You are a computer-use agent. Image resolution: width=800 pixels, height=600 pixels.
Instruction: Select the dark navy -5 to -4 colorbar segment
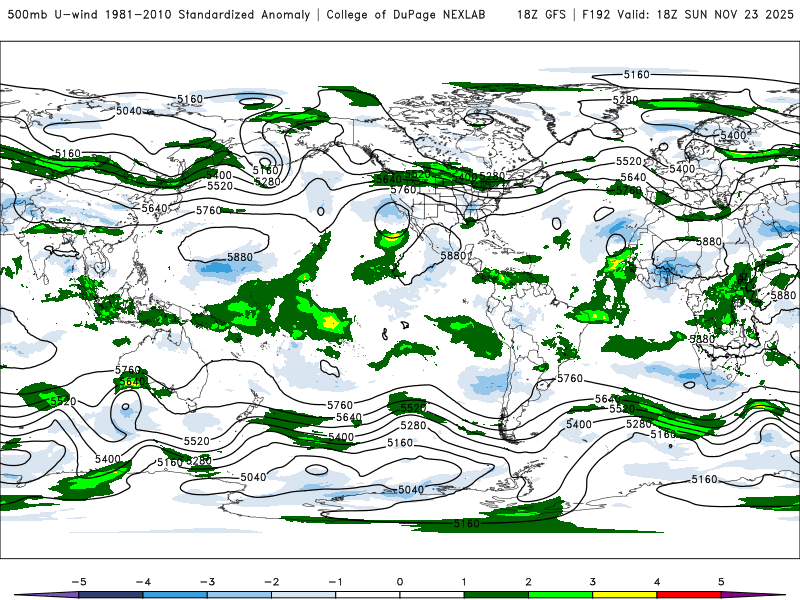[111, 595]
